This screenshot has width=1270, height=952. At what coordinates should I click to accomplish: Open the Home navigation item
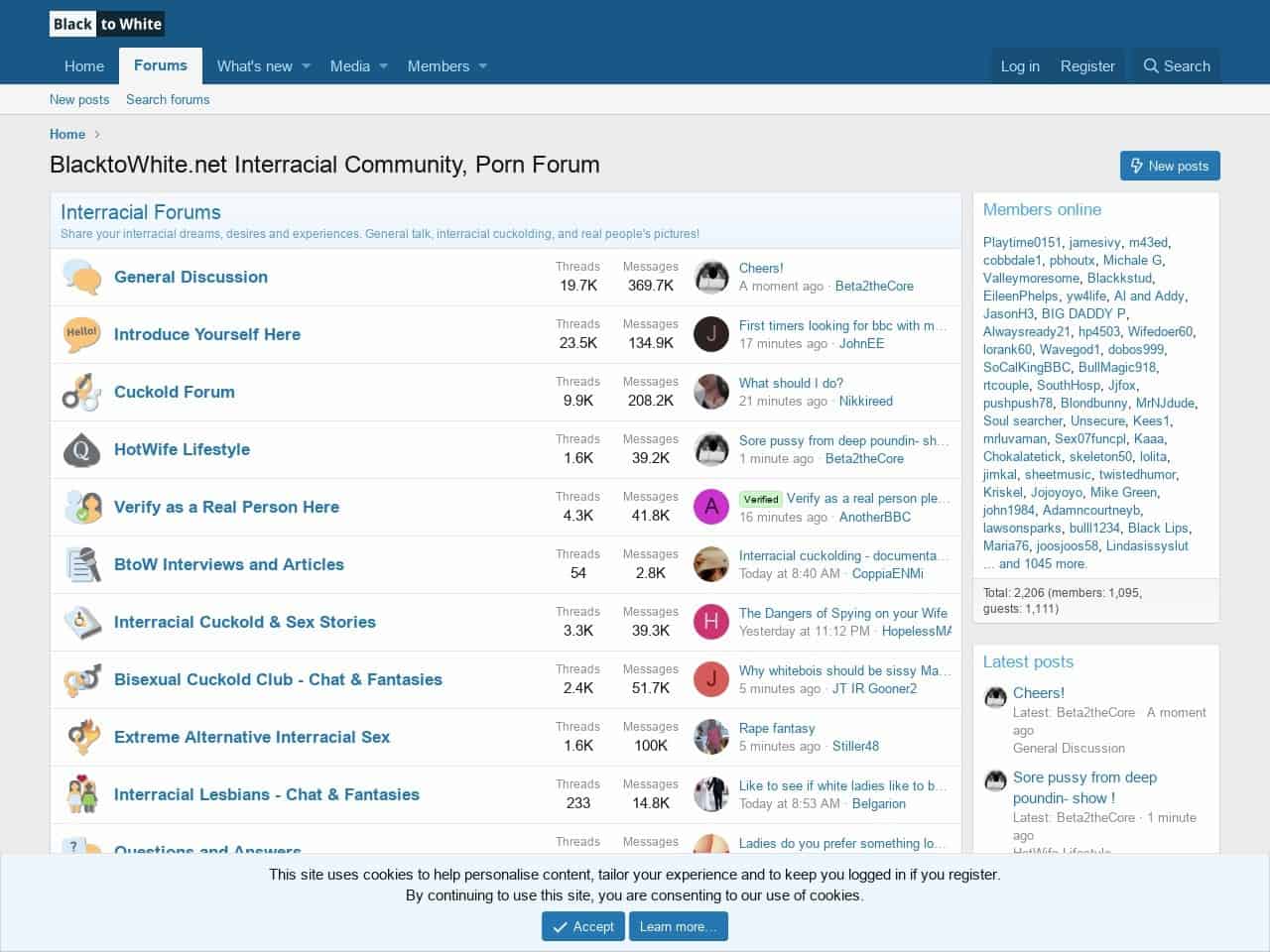point(84,66)
